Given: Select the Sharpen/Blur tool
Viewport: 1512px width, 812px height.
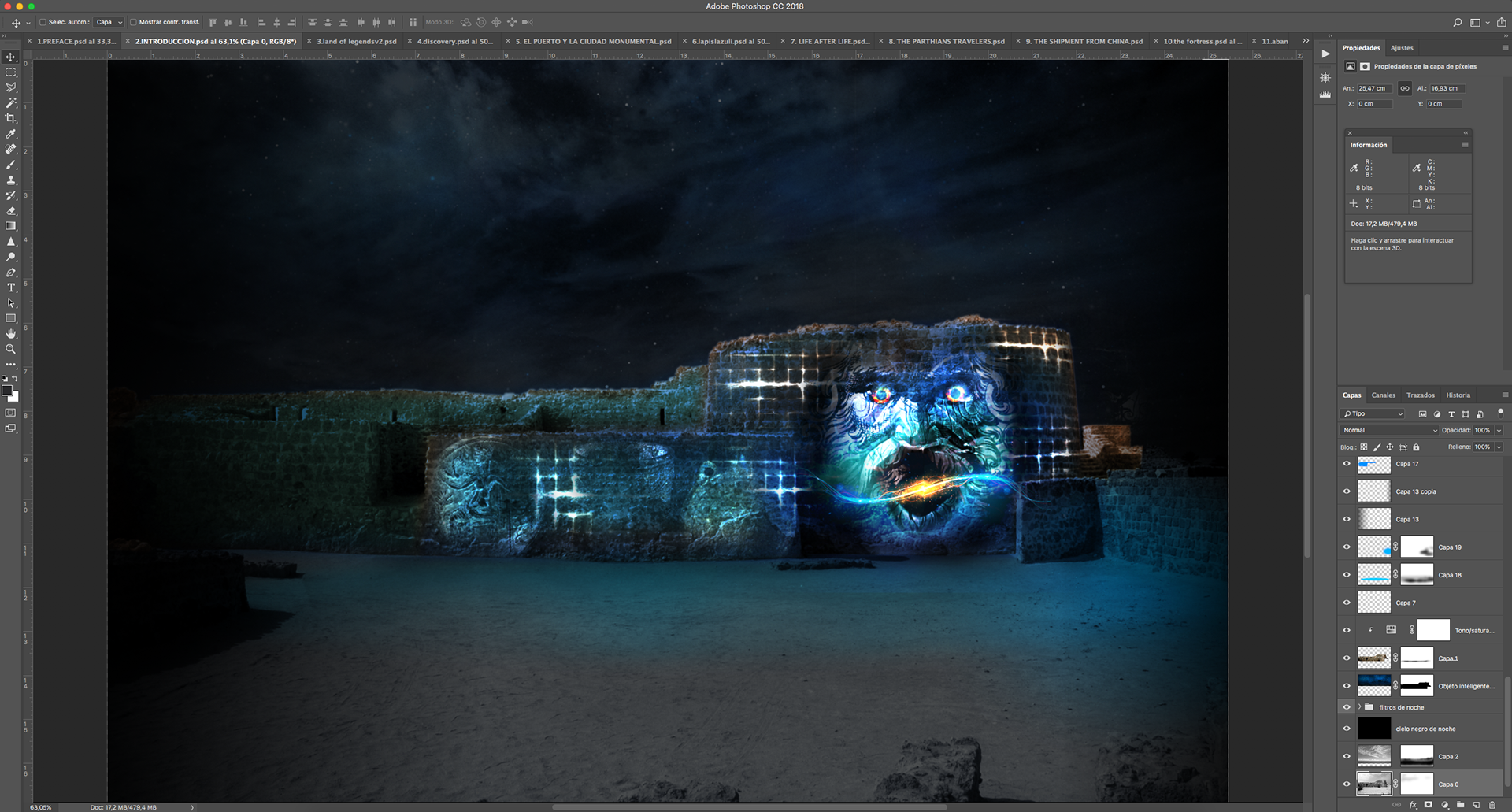Looking at the screenshot, I should [11, 241].
